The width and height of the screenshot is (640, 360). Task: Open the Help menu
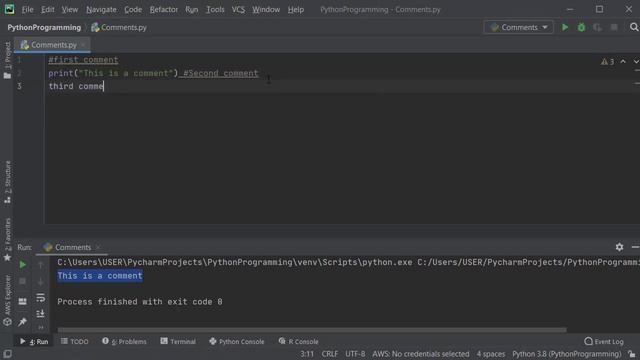point(296,9)
